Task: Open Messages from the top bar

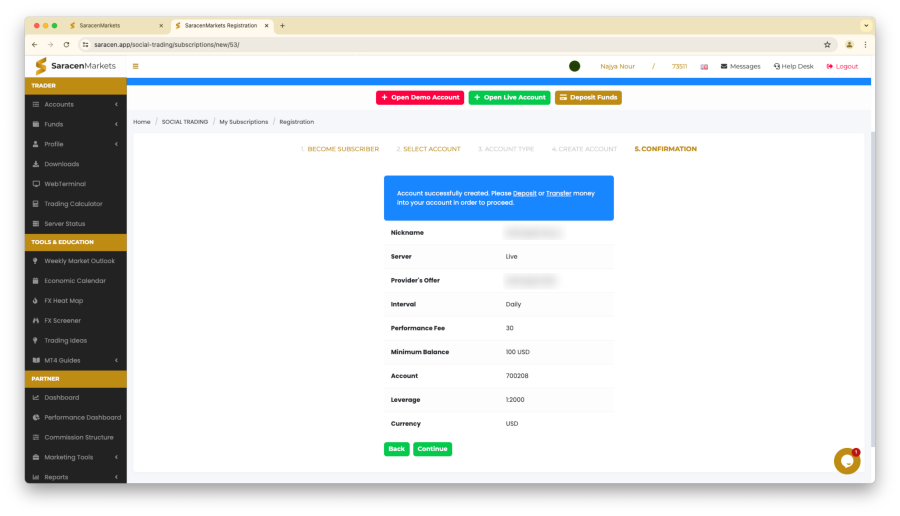Action: (x=740, y=67)
